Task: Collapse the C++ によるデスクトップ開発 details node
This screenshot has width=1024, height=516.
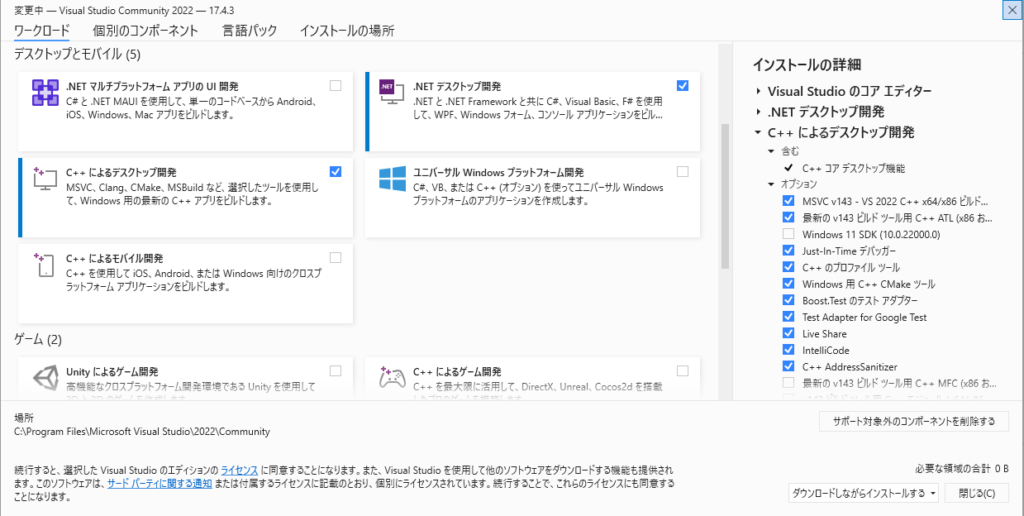Action: point(758,133)
